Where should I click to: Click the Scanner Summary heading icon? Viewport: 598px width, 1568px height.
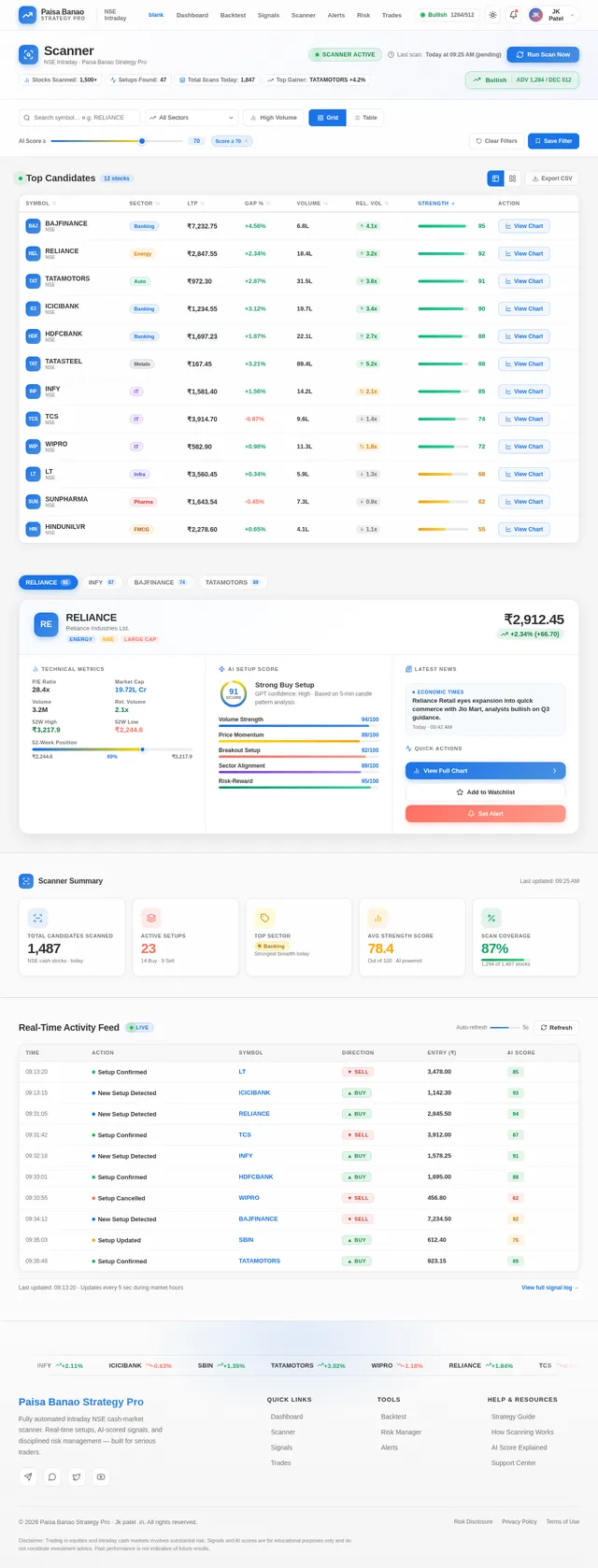tap(26, 881)
